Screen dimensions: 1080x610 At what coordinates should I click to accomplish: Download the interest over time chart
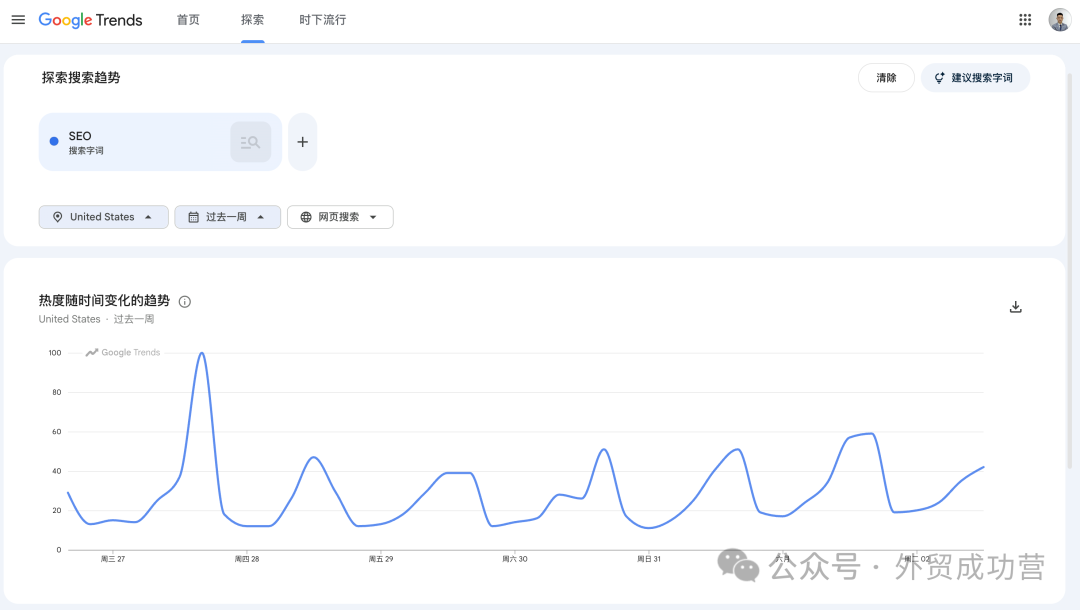point(1015,307)
